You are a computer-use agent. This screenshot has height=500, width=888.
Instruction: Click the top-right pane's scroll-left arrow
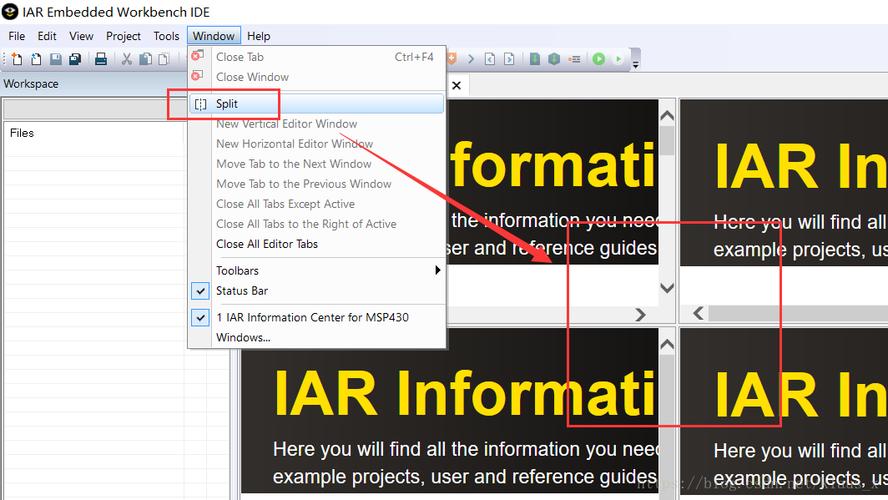[698, 313]
